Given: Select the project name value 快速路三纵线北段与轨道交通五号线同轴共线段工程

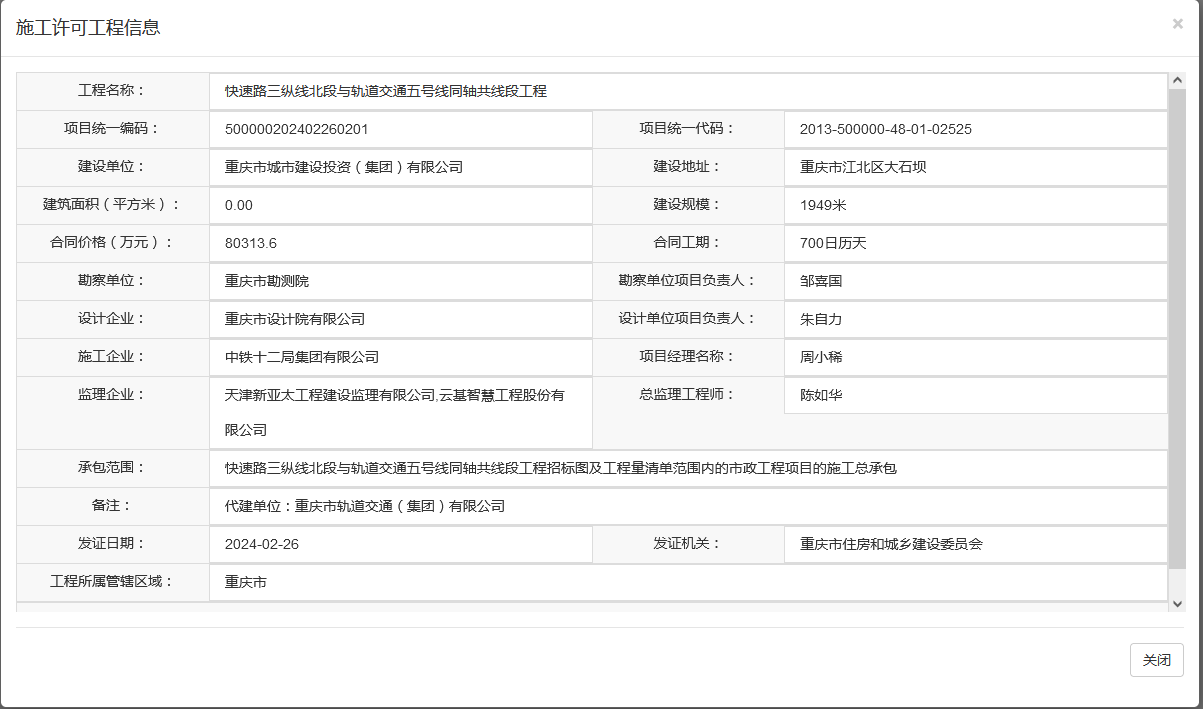Looking at the screenshot, I should [386, 91].
